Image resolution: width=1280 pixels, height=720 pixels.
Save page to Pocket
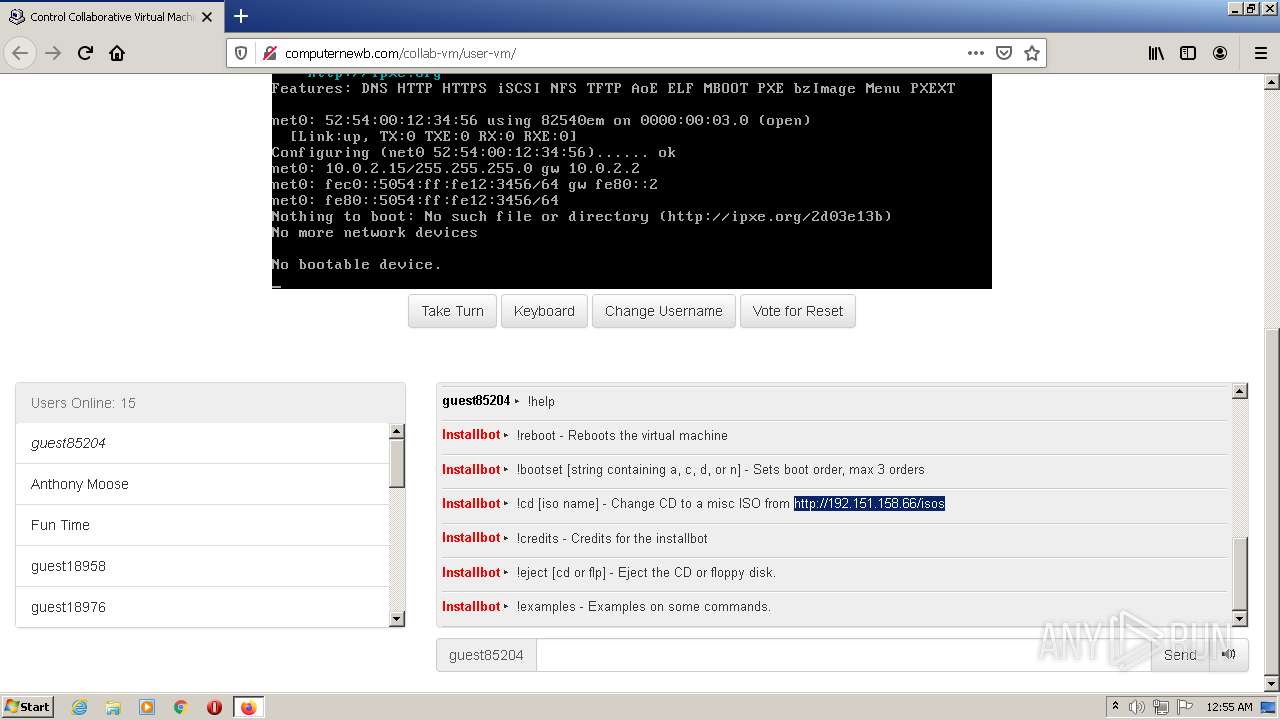point(1004,53)
